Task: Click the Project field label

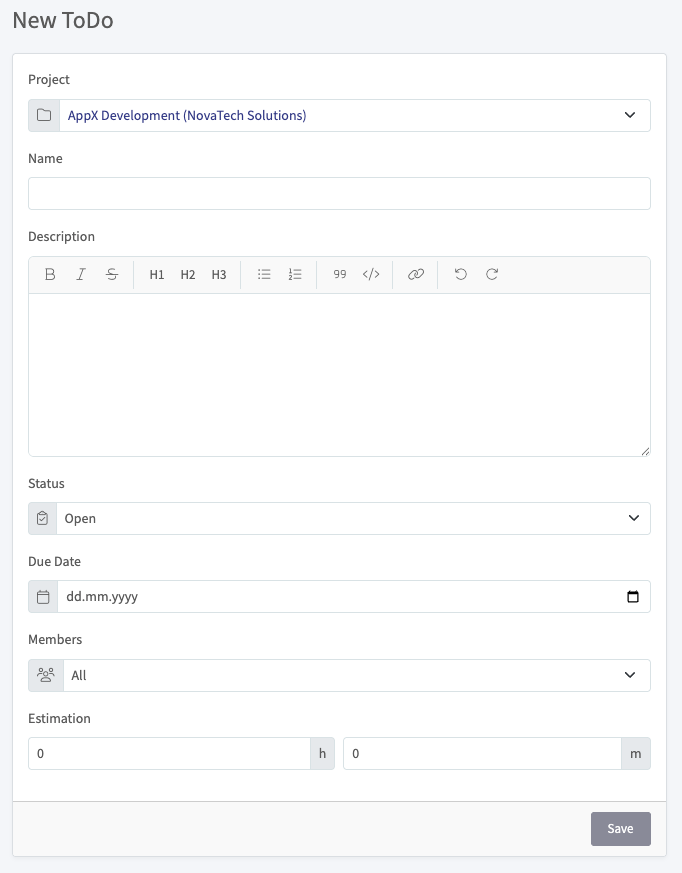Action: point(49,80)
